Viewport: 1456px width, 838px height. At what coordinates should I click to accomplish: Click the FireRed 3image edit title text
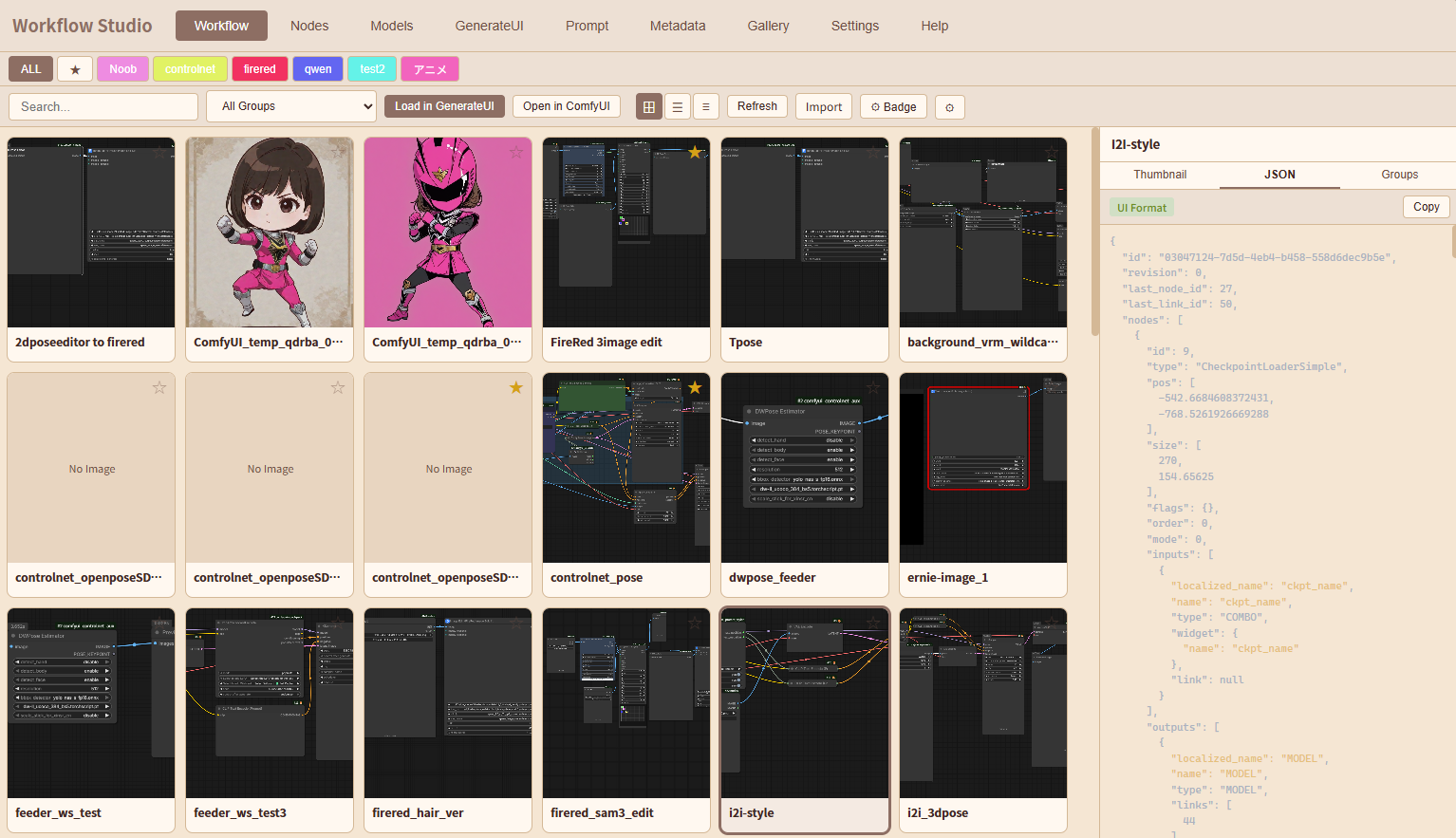tap(607, 343)
